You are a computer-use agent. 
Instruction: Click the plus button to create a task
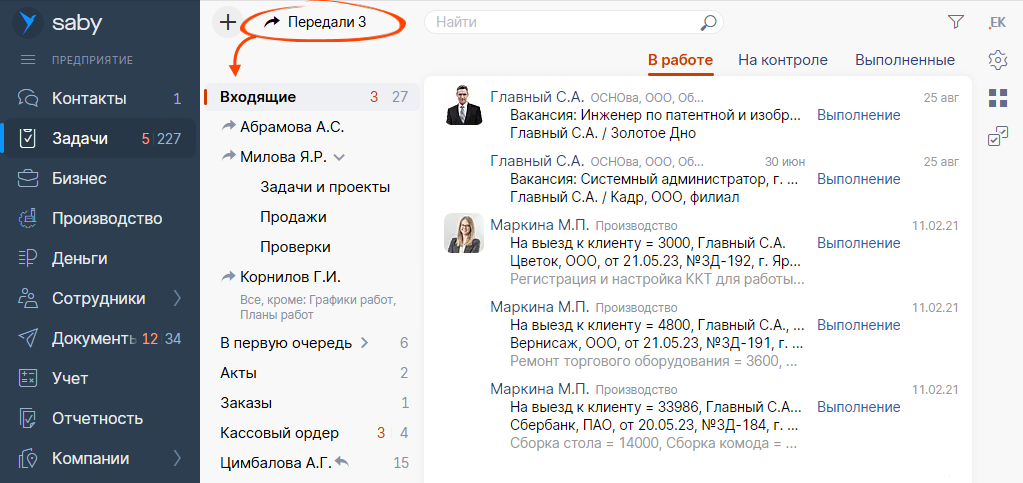(x=227, y=22)
